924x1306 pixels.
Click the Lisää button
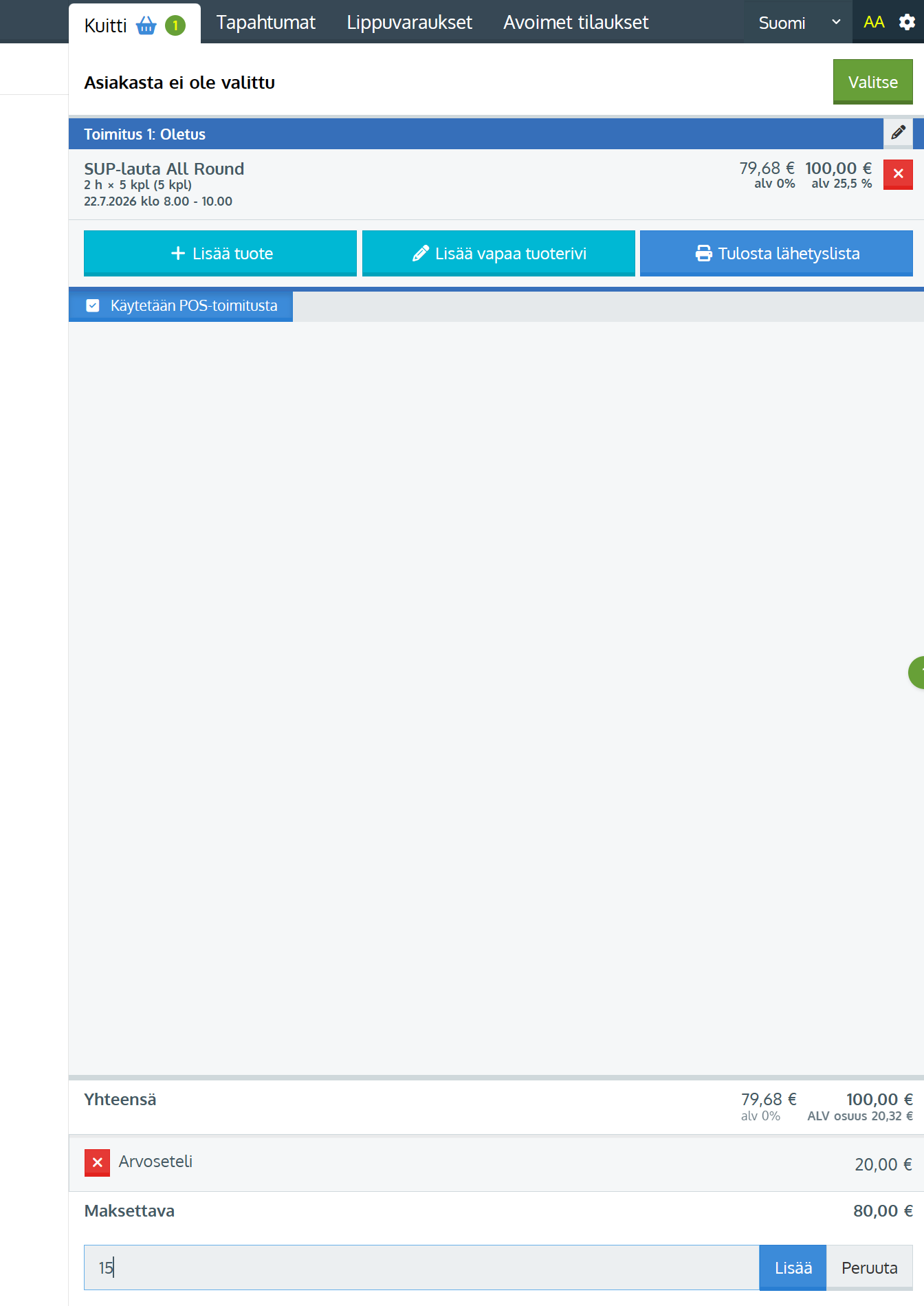click(x=793, y=1267)
